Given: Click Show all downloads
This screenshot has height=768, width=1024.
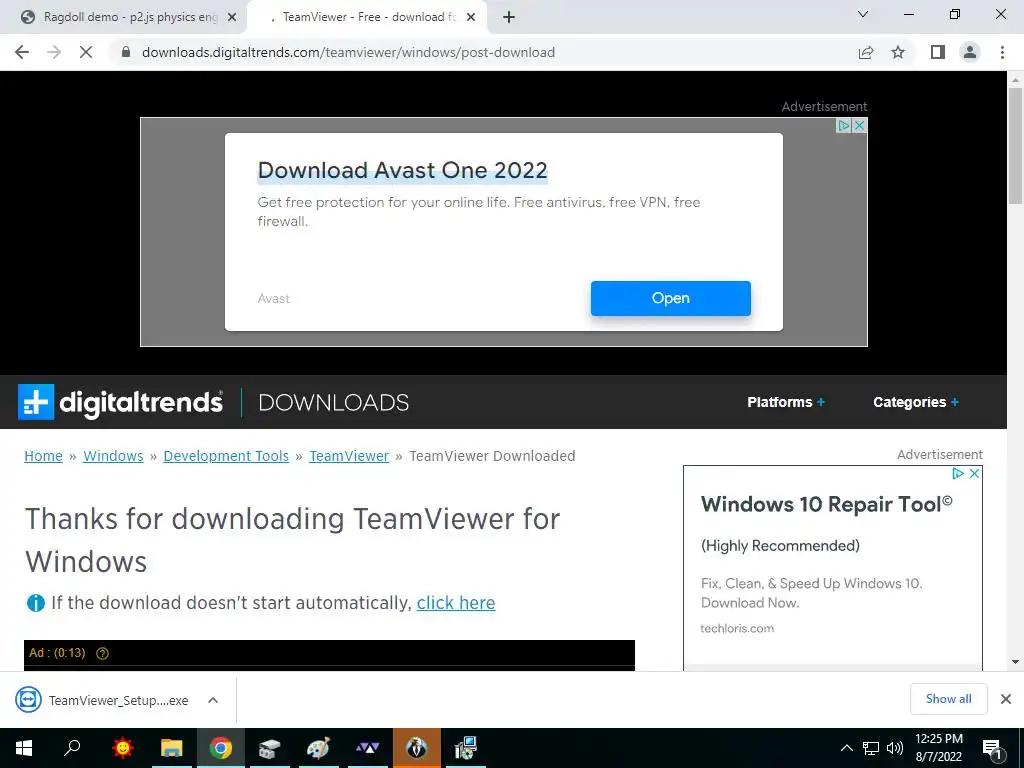Looking at the screenshot, I should (x=948, y=699).
